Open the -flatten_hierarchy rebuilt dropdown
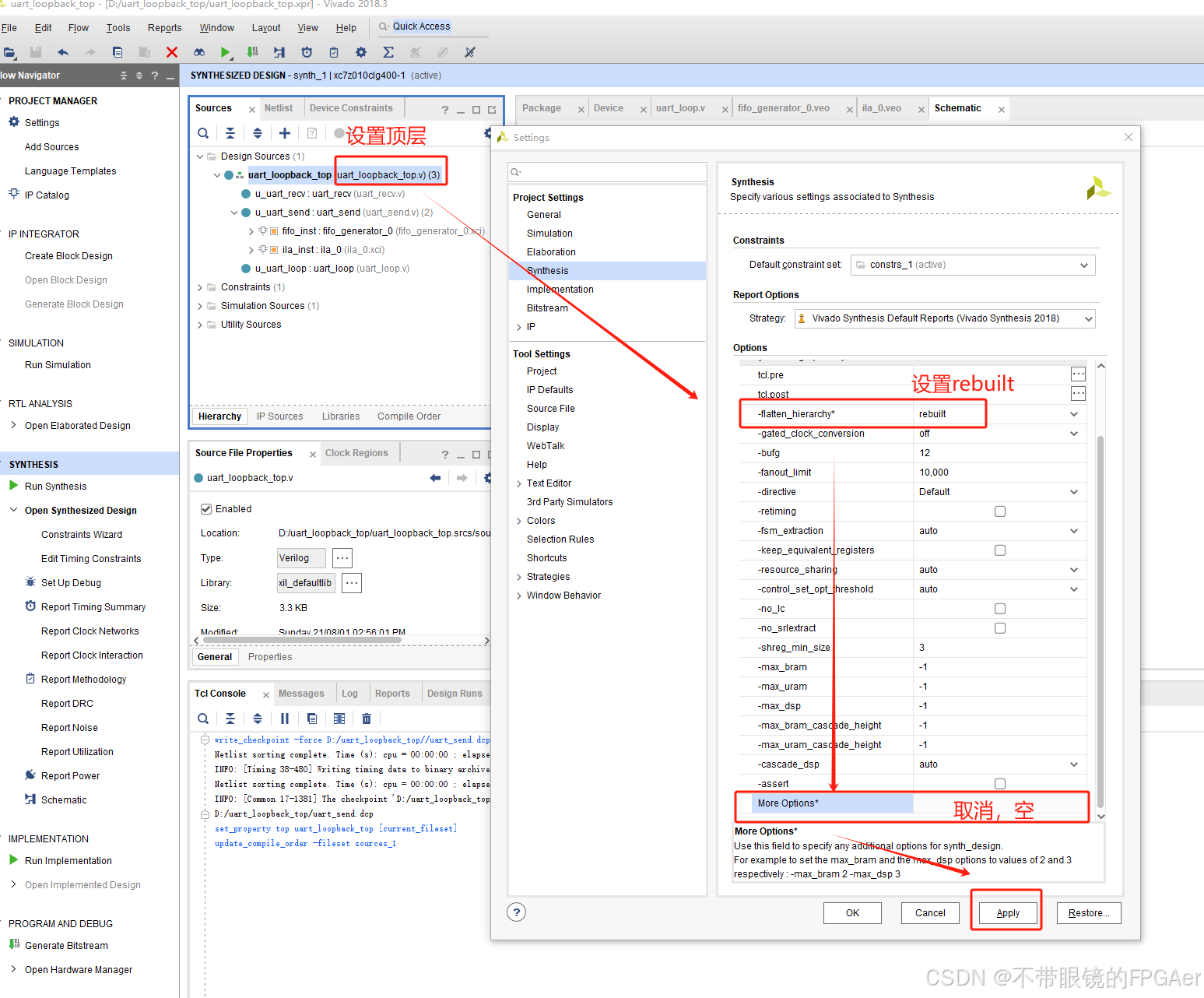The image size is (1204, 998). 1074,414
